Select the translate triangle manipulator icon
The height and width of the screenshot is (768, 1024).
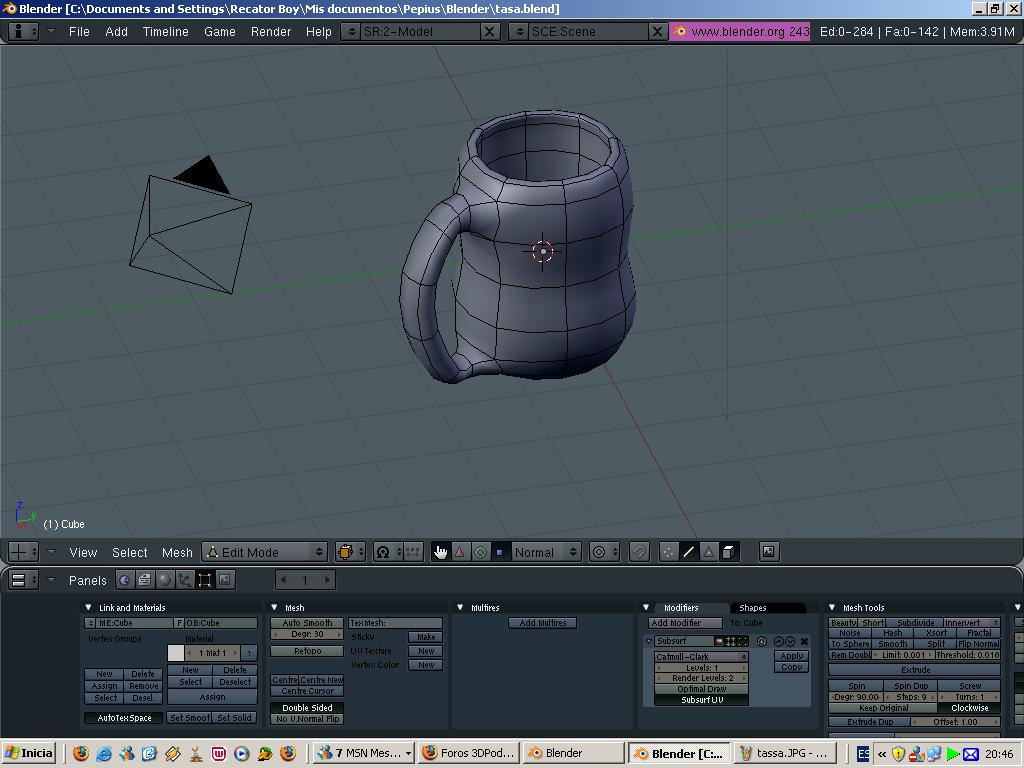[460, 552]
